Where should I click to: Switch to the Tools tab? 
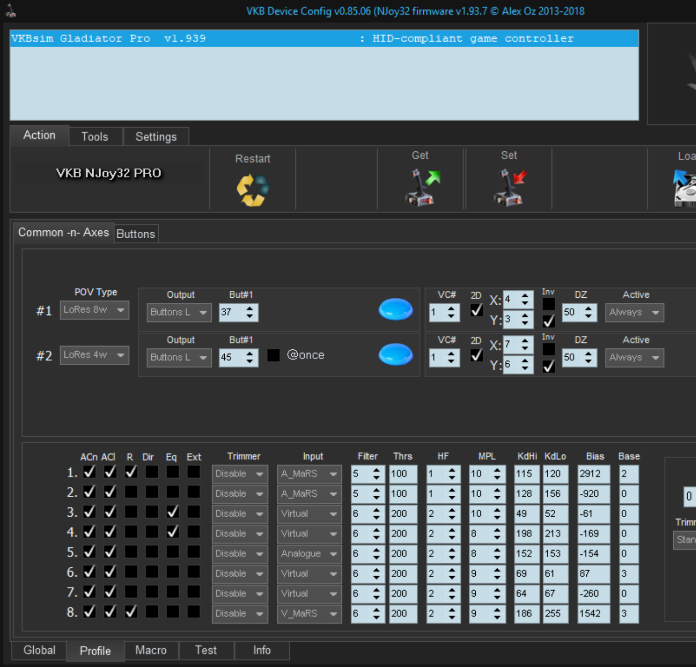click(x=95, y=137)
